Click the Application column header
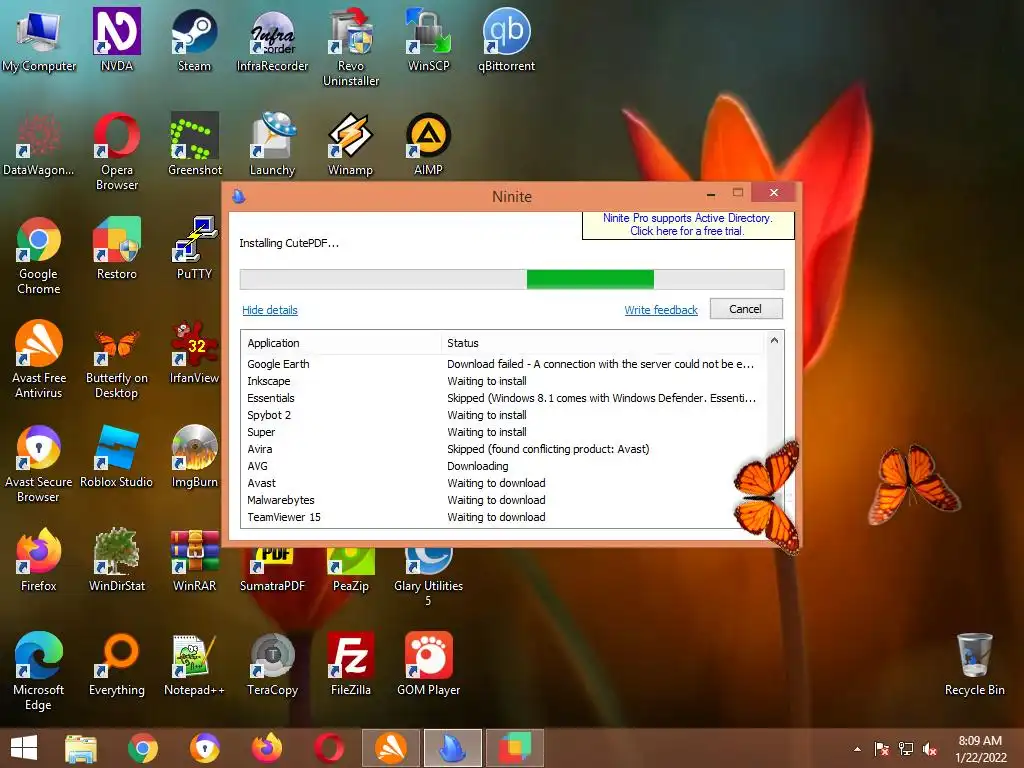 341,343
